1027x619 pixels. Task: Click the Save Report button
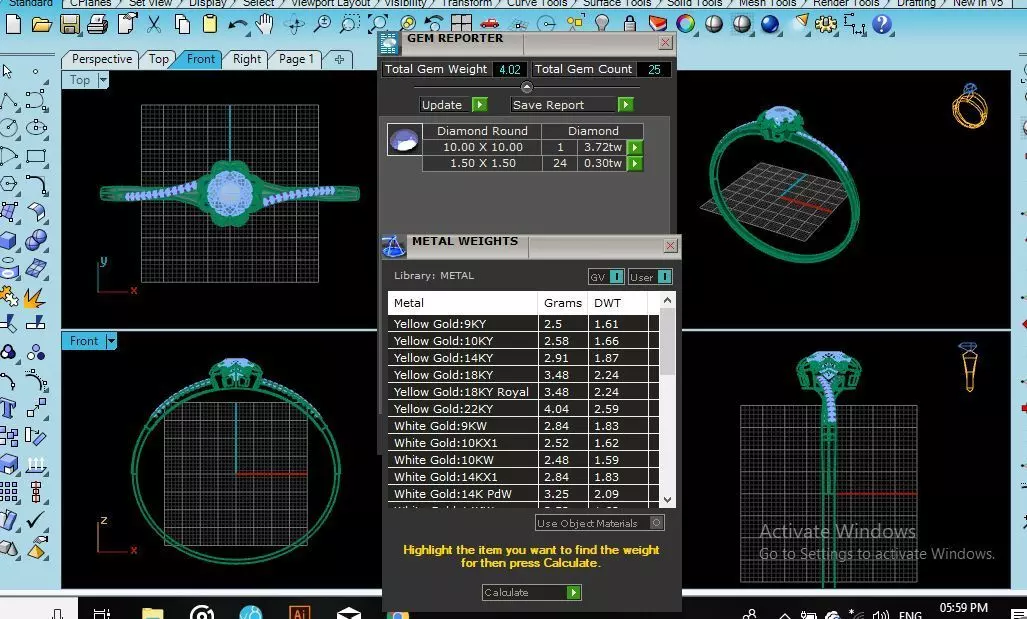pos(572,105)
